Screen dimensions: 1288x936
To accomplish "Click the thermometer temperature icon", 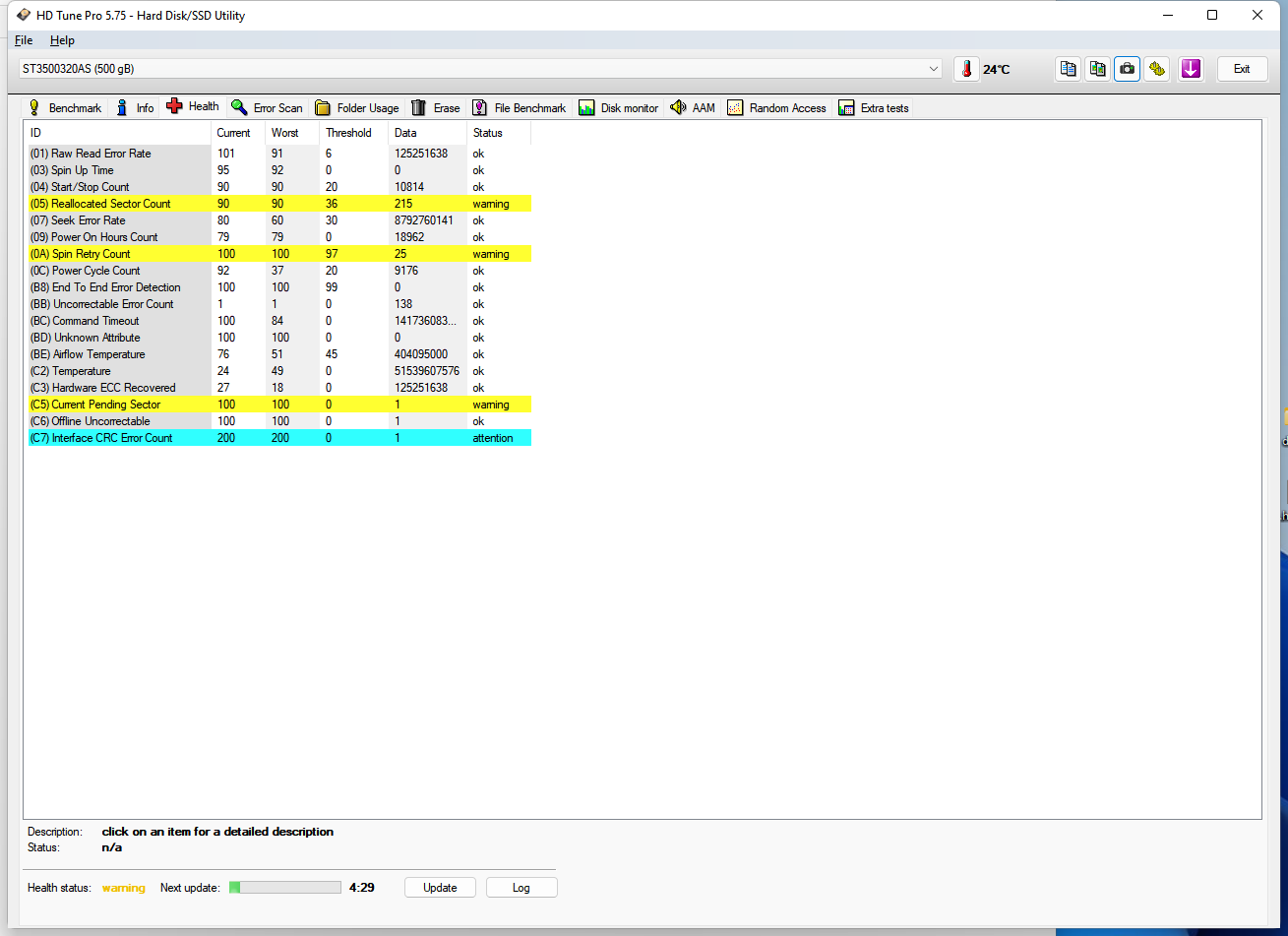I will (966, 69).
